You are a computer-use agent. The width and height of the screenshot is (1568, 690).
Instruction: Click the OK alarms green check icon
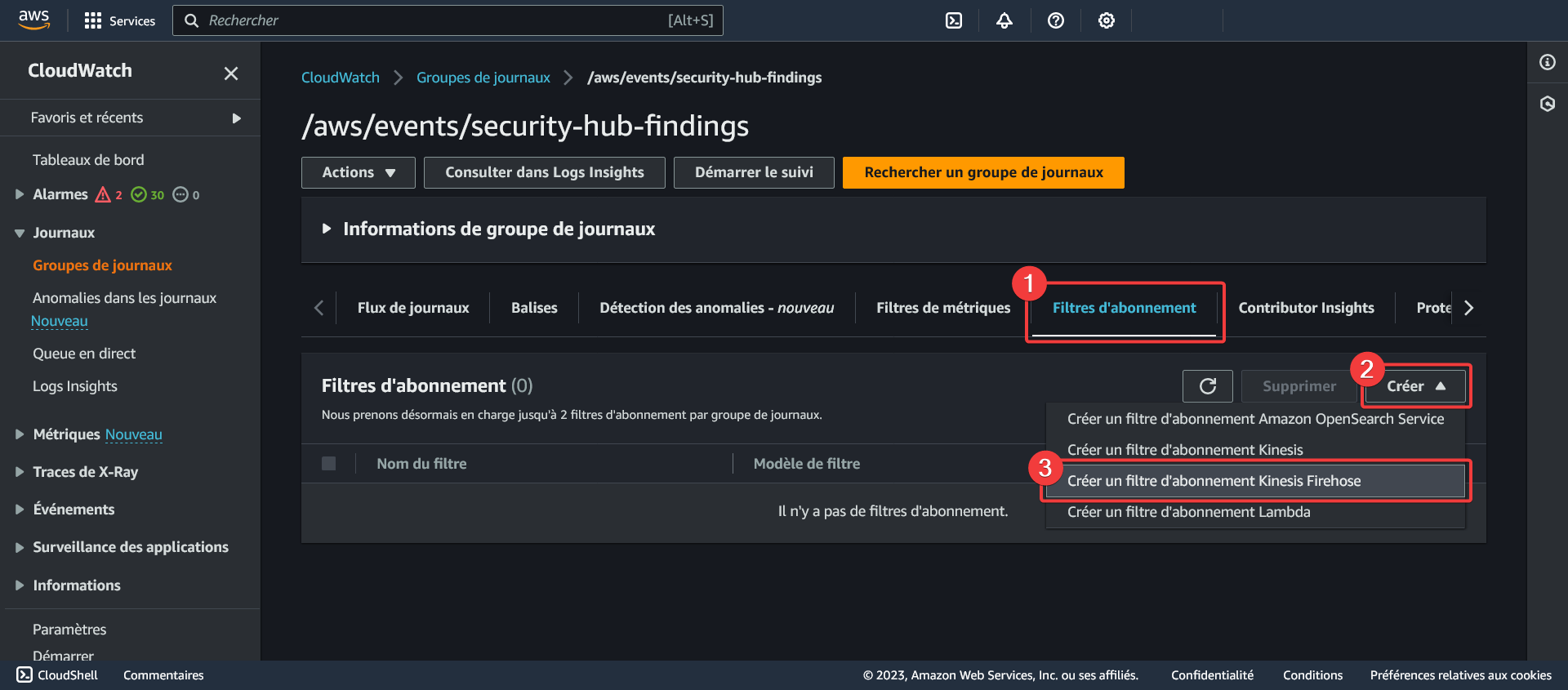tap(139, 194)
